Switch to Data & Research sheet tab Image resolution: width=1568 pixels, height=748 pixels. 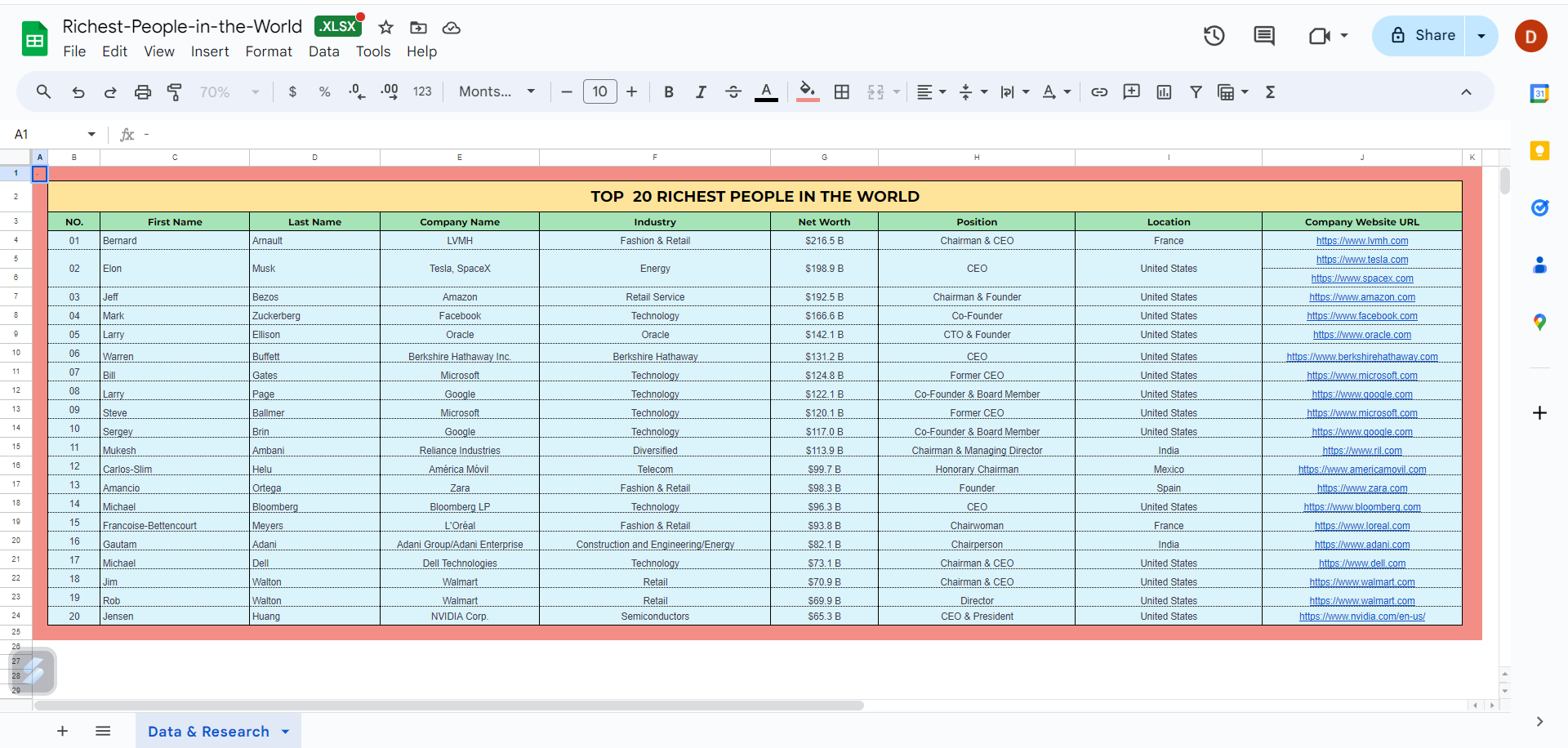point(218,732)
